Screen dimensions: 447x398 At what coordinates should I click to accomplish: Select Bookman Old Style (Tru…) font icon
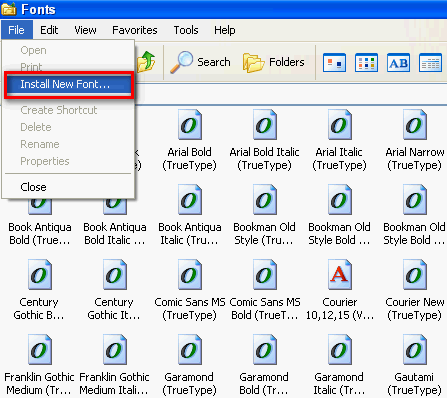265,200
